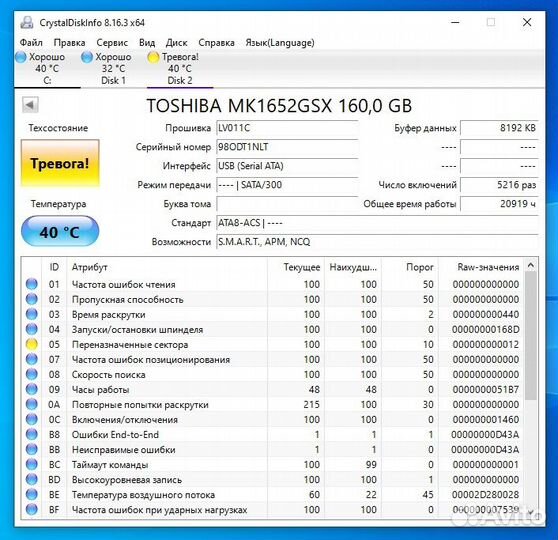Click scrollbar up arrow in attribute list
Screen dimensions: 558x540
coord(531,266)
